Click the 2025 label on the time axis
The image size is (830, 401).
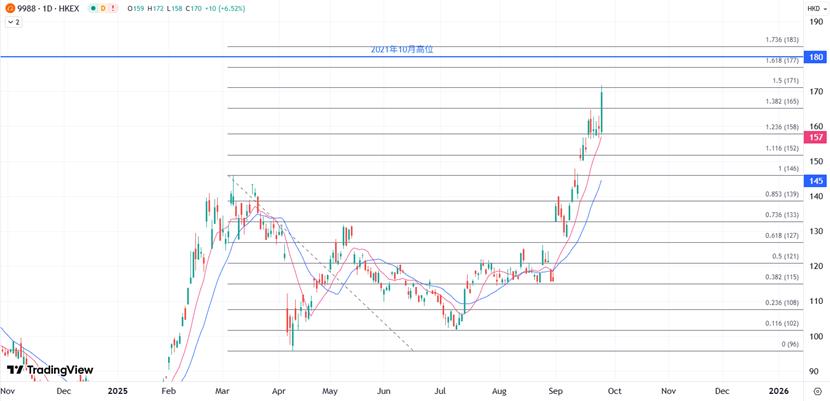pos(118,393)
